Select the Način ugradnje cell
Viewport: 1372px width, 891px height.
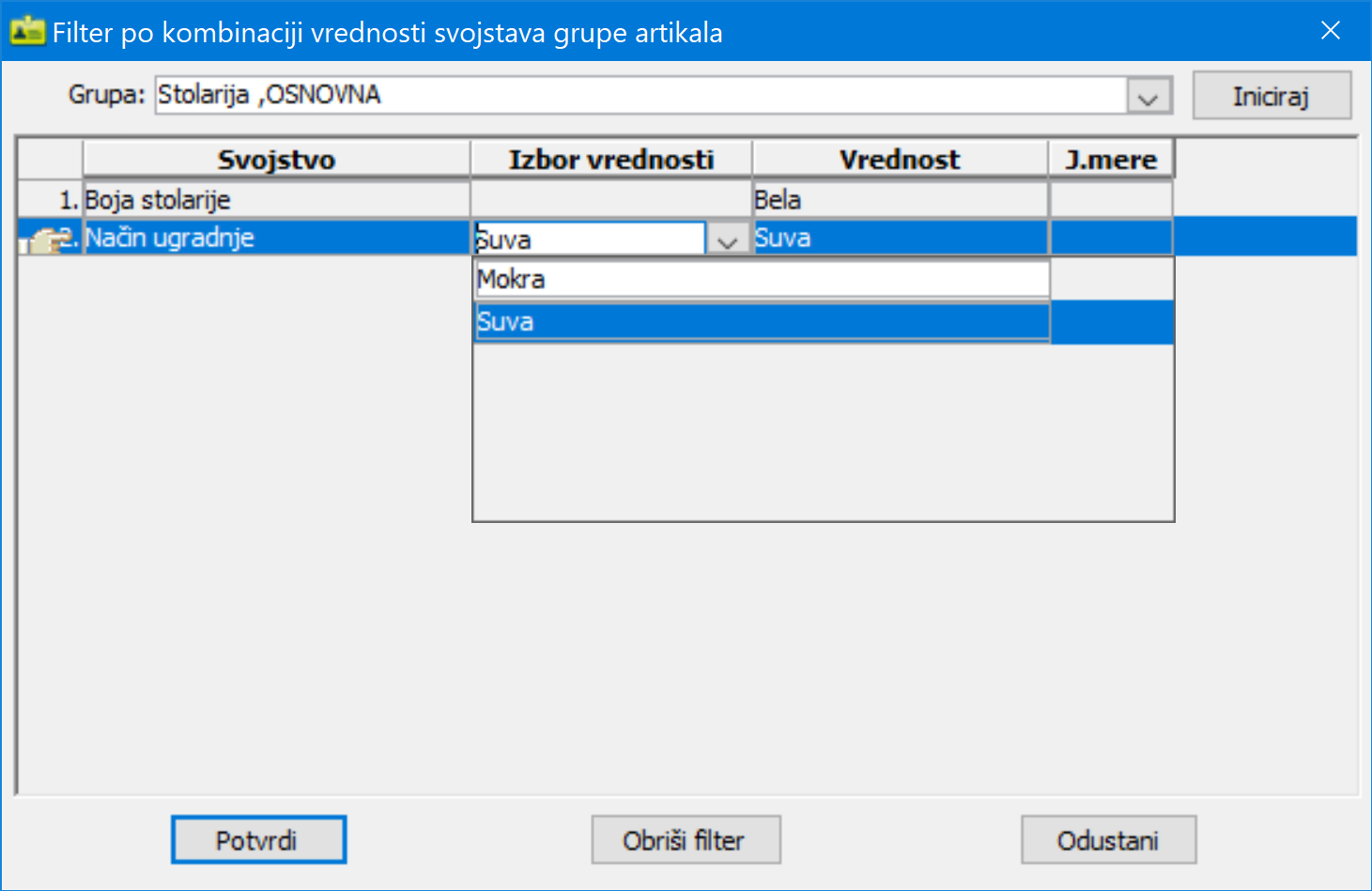[x=277, y=238]
